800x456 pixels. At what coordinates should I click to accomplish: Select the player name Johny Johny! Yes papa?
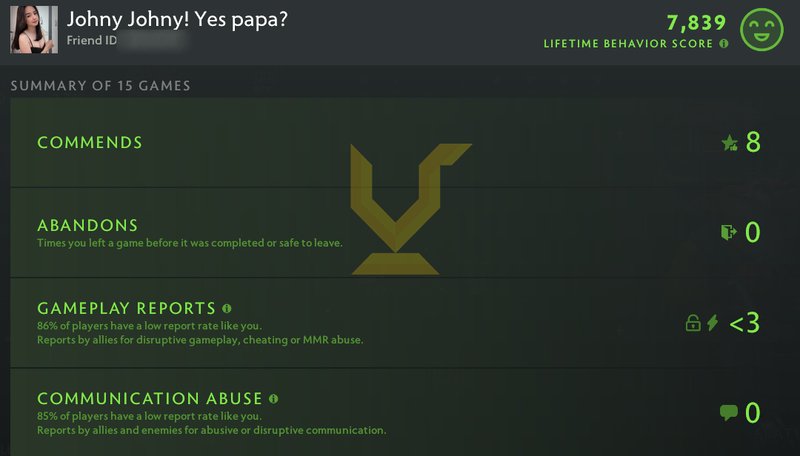pos(177,19)
